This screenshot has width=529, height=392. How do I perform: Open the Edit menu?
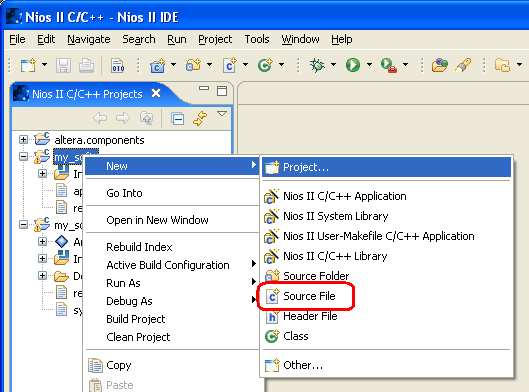(x=46, y=39)
